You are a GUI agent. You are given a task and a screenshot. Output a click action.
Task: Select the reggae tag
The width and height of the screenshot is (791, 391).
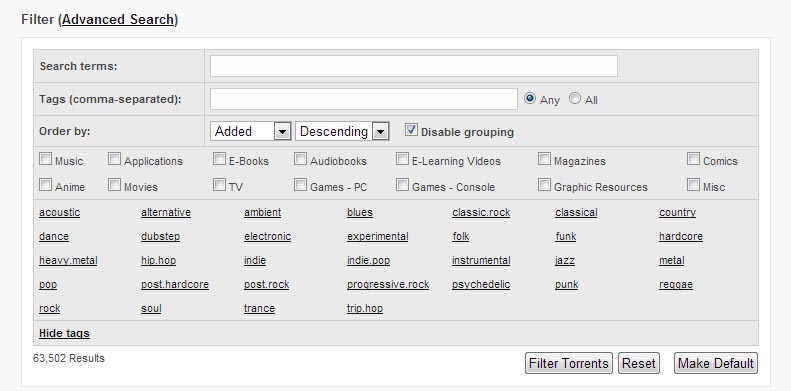(x=676, y=285)
